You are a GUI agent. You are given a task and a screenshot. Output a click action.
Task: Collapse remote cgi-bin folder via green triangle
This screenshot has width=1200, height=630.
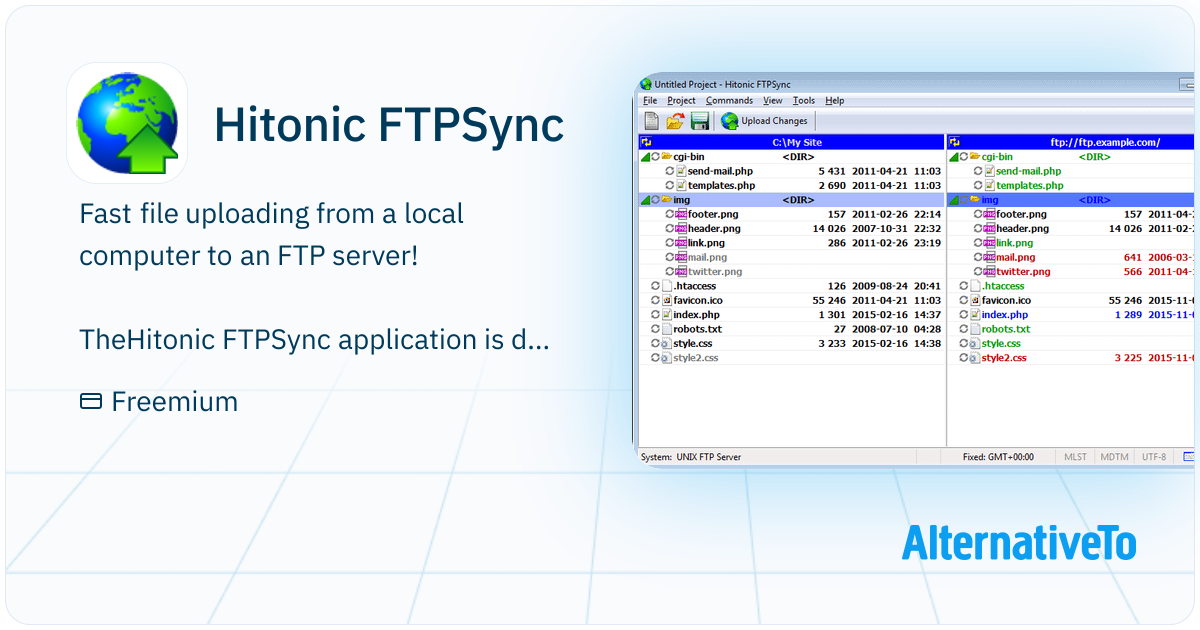click(953, 157)
